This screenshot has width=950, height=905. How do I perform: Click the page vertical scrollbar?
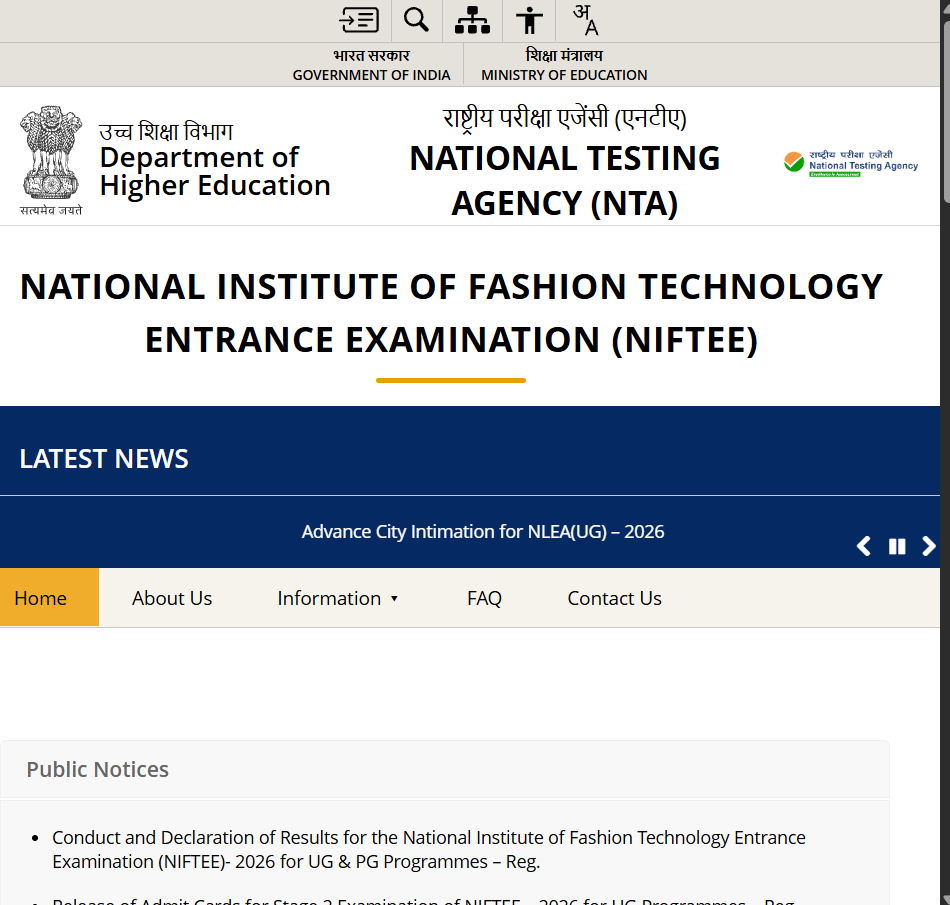(945, 113)
